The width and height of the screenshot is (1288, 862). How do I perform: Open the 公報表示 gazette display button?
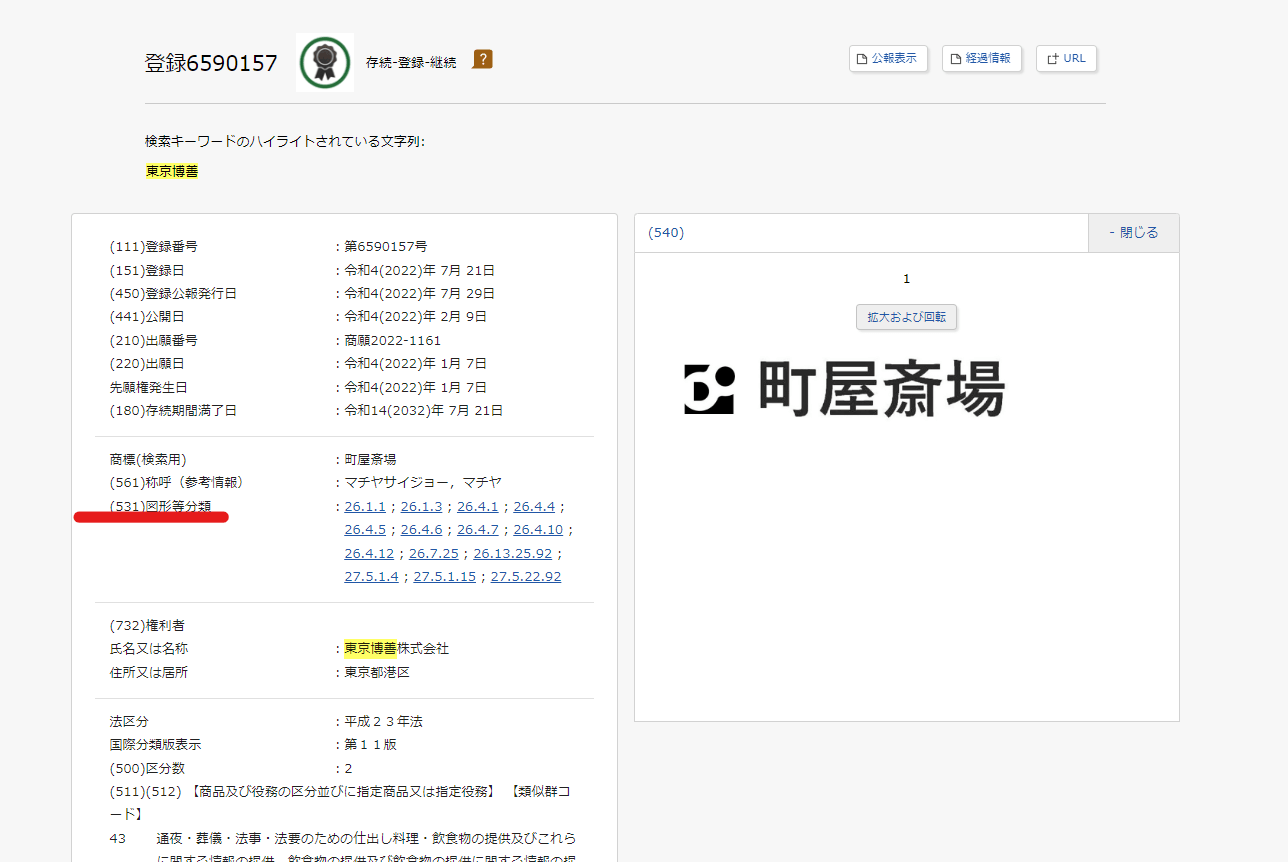click(888, 59)
